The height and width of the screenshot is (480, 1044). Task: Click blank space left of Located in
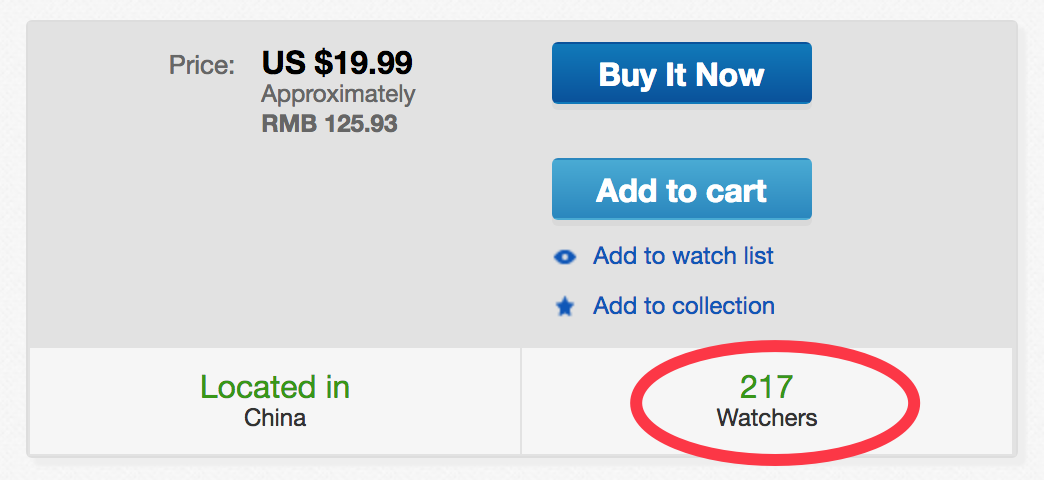point(110,400)
